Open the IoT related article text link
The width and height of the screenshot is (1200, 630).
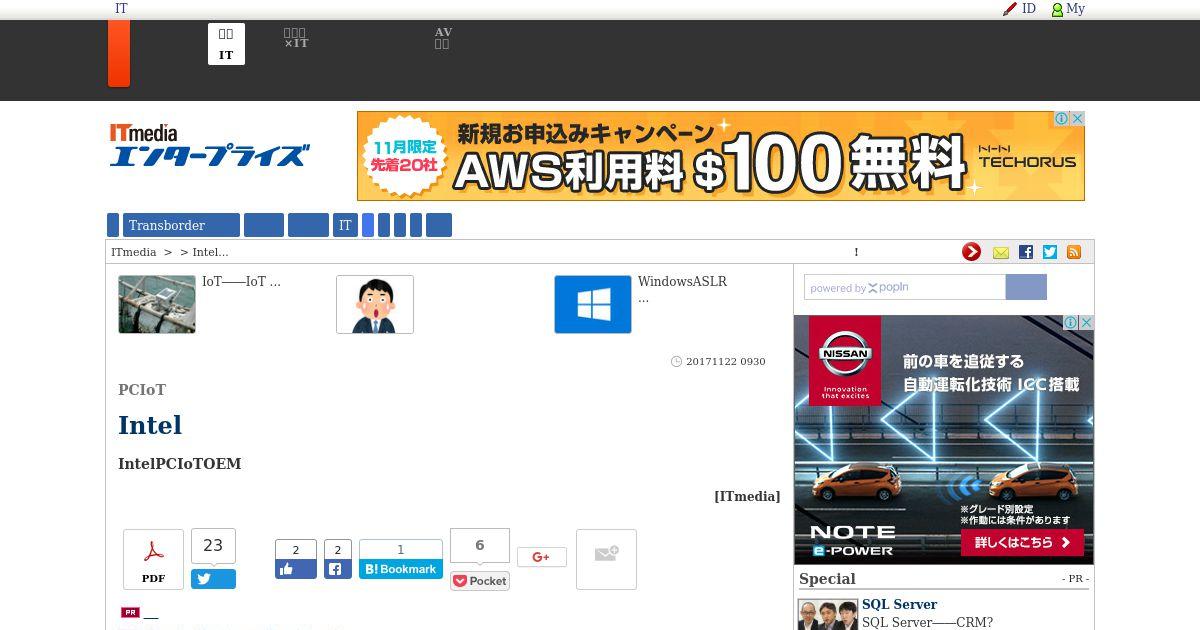241,282
